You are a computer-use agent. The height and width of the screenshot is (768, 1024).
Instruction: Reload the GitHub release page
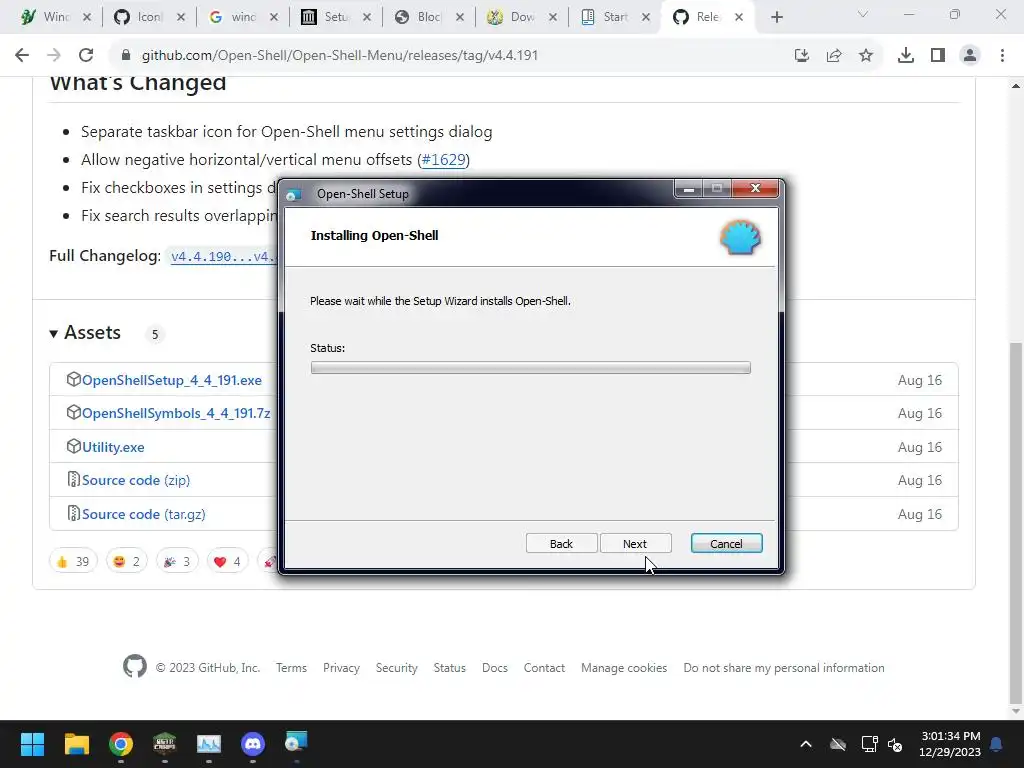tap(86, 55)
